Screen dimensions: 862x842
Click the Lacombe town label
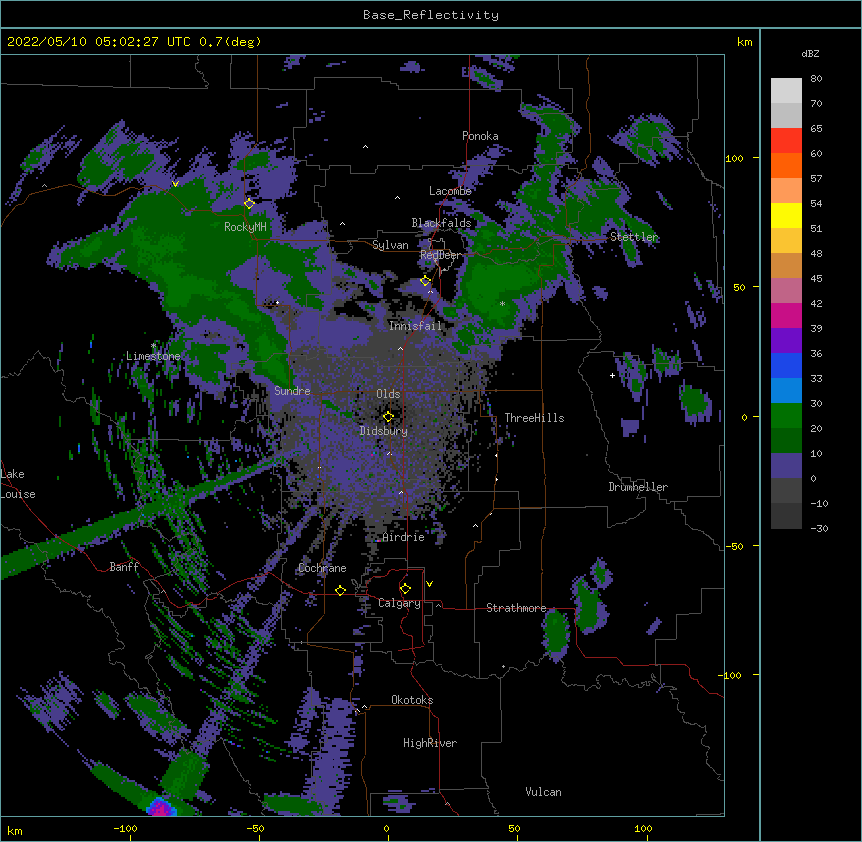450,191
